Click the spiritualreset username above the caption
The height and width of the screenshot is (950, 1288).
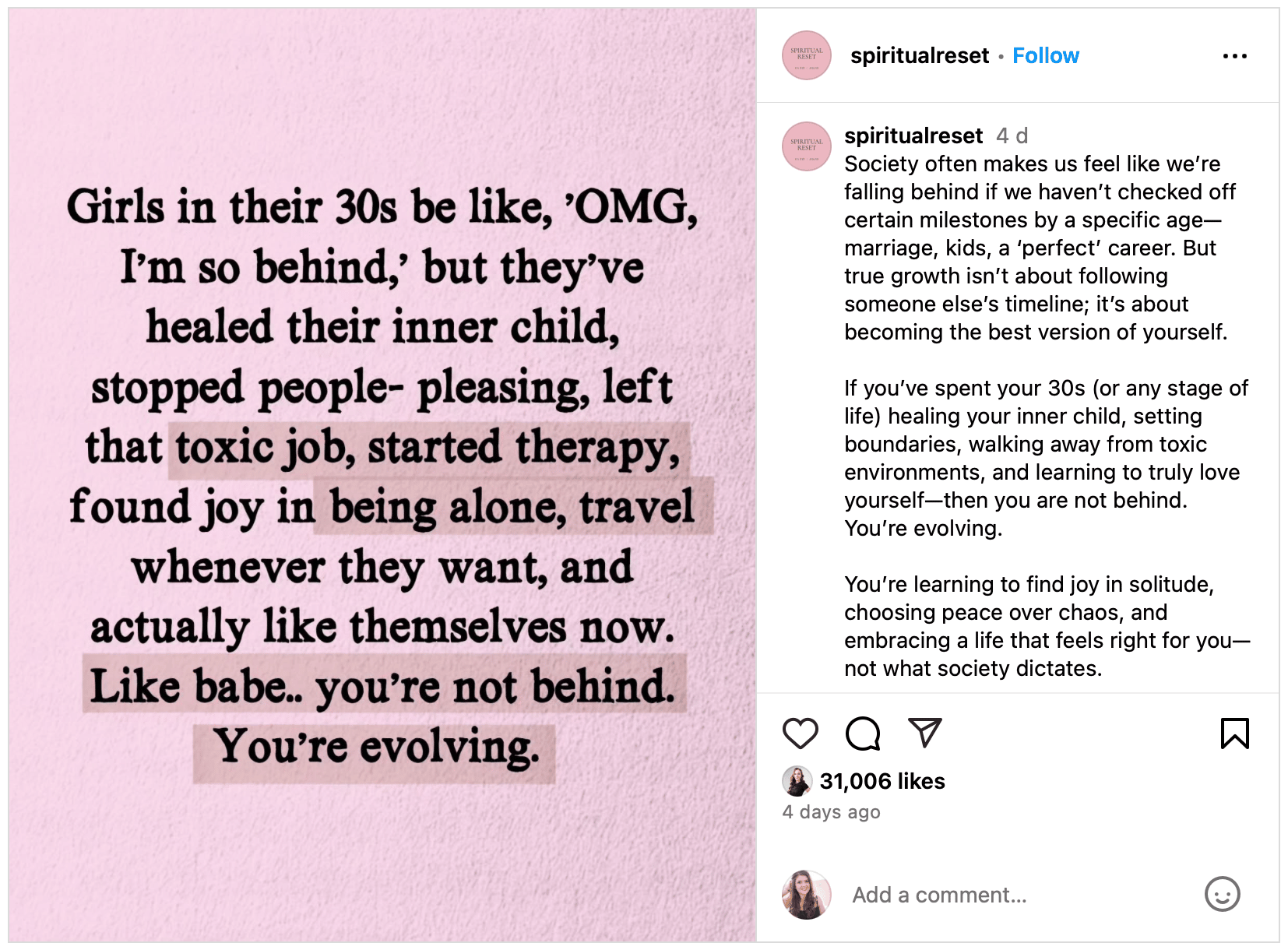pos(913,136)
